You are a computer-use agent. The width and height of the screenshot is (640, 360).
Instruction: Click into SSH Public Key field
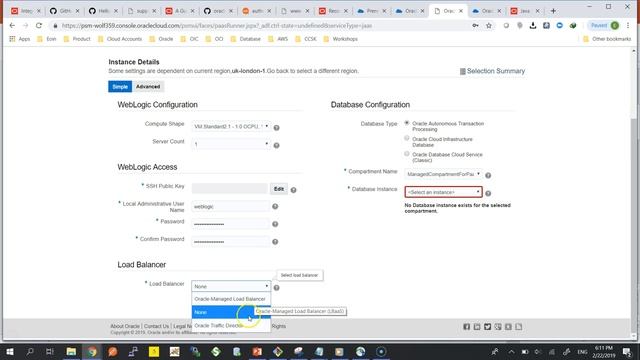click(230, 189)
